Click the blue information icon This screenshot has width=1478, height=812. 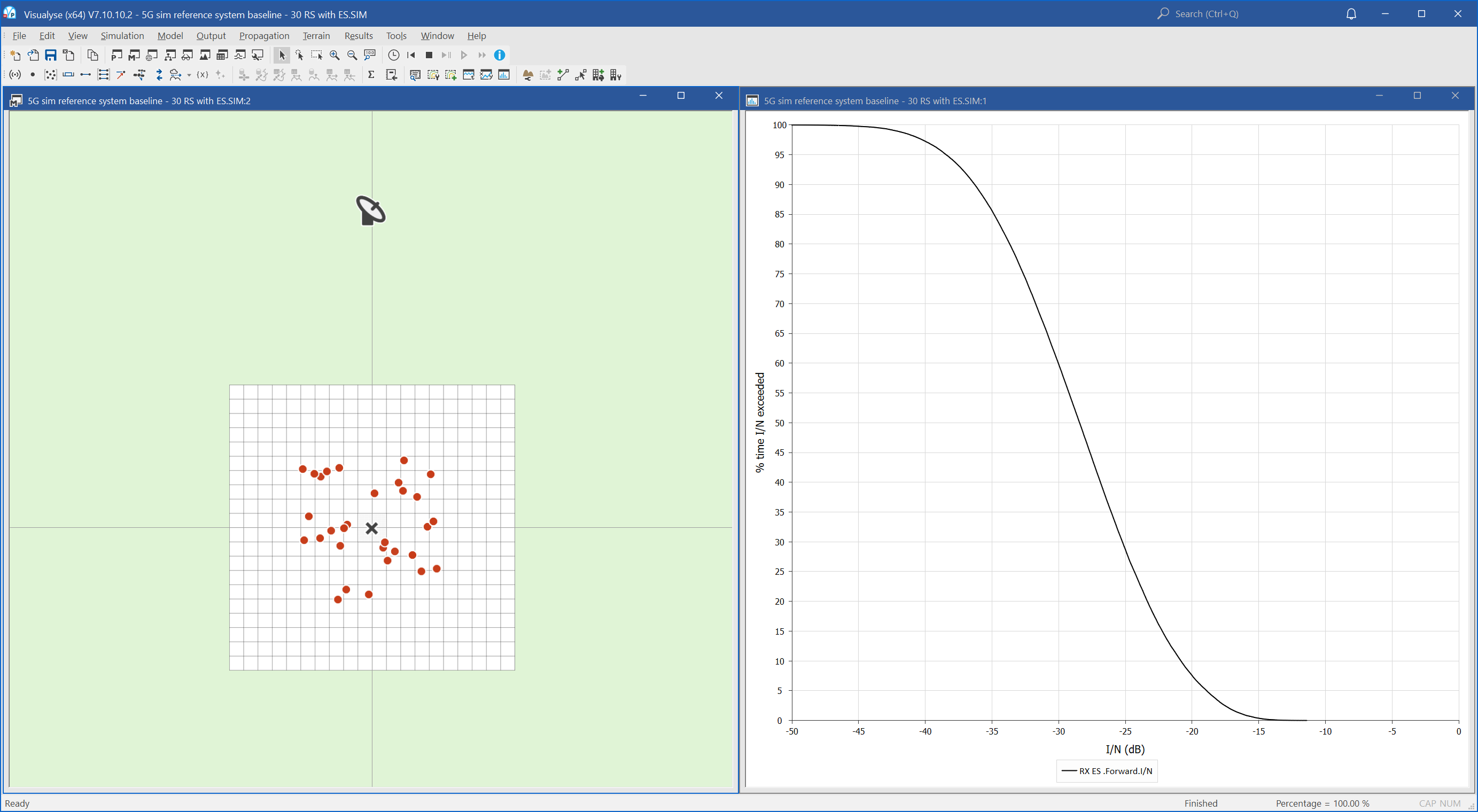coord(500,55)
